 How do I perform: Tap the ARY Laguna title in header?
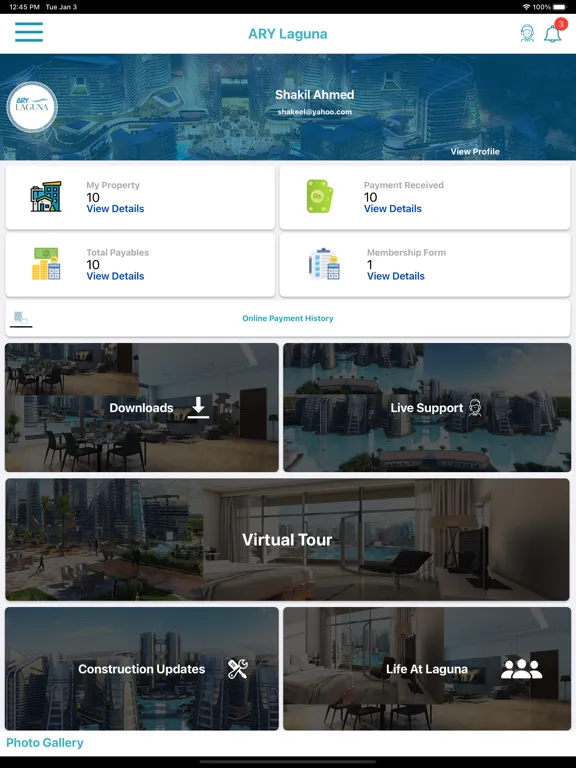pyautogui.click(x=288, y=34)
